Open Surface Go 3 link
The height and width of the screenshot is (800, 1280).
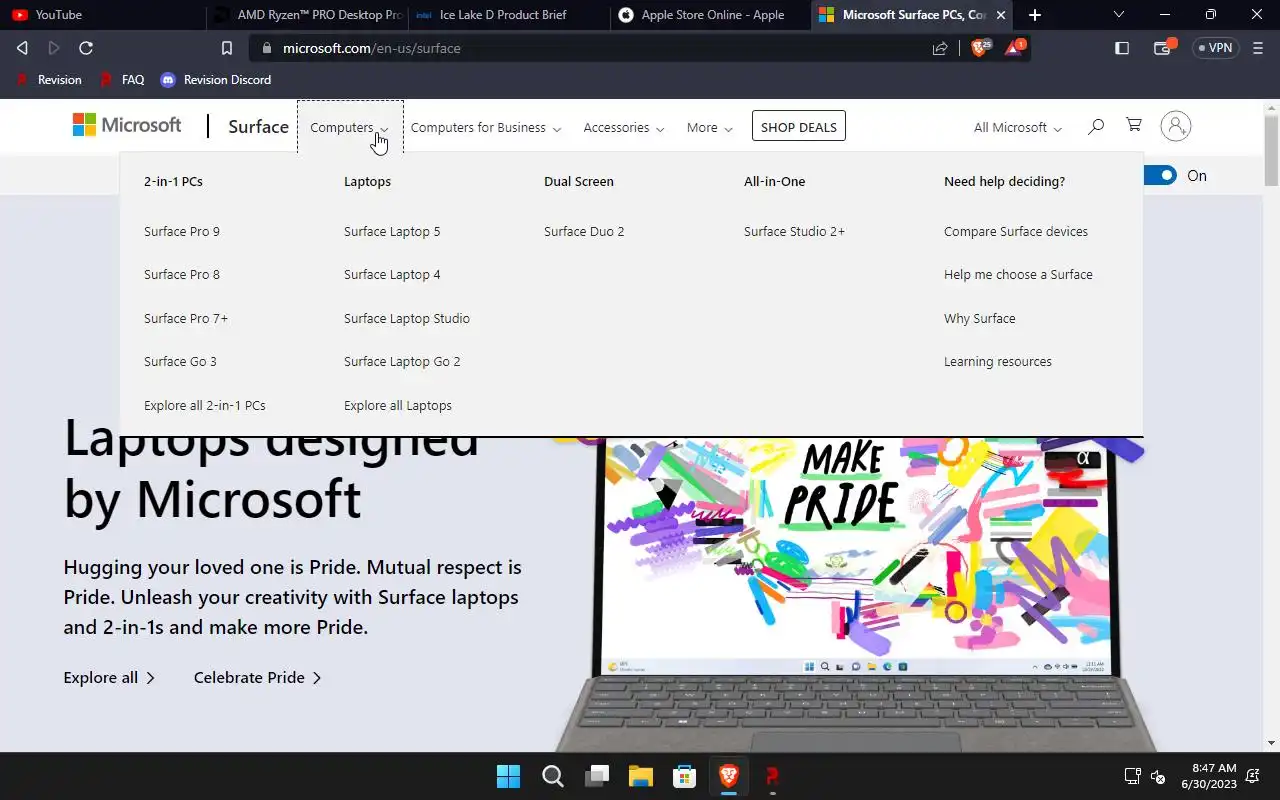180,361
